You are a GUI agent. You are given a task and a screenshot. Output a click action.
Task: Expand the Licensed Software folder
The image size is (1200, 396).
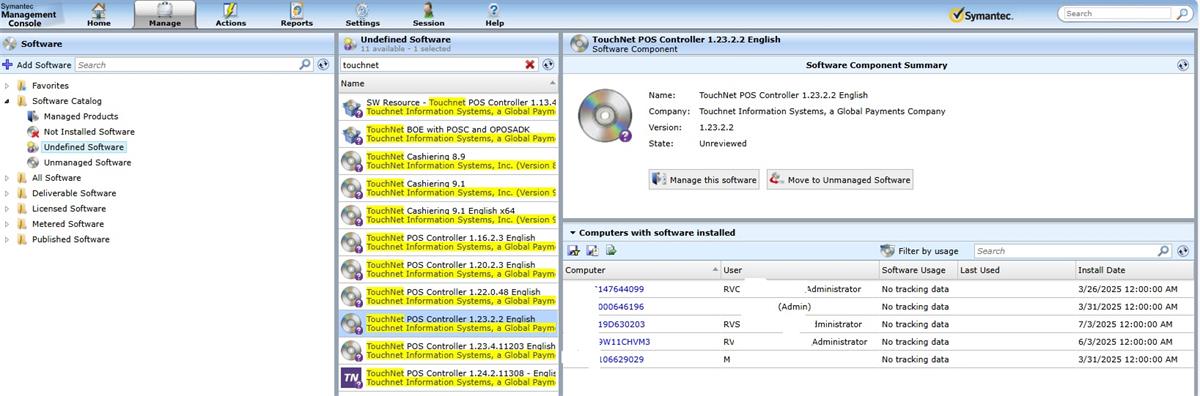pos(7,209)
